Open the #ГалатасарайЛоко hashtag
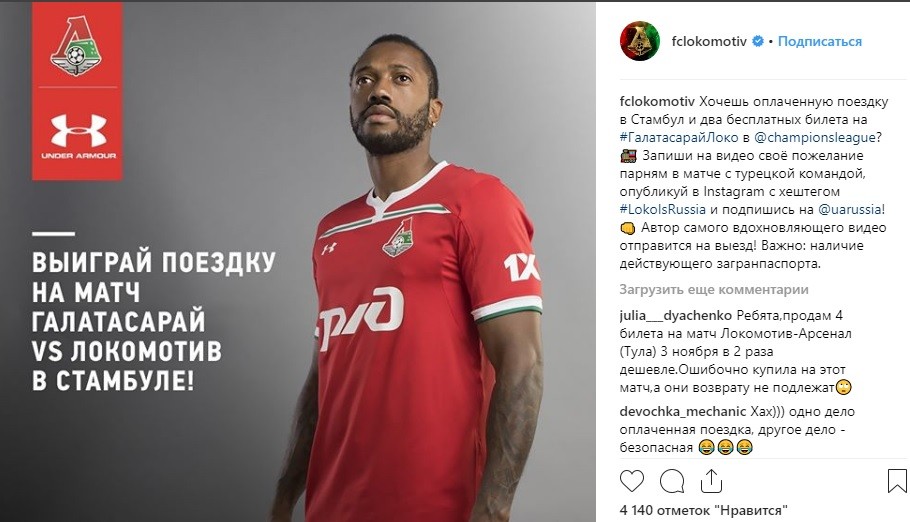The image size is (910, 522). (x=679, y=138)
